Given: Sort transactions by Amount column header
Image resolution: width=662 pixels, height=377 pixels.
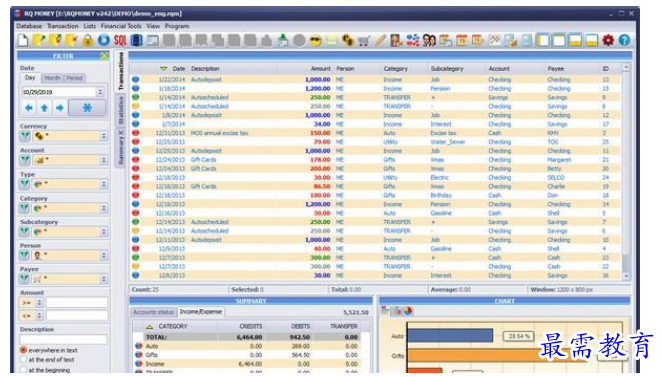Looking at the screenshot, I should tap(320, 68).
